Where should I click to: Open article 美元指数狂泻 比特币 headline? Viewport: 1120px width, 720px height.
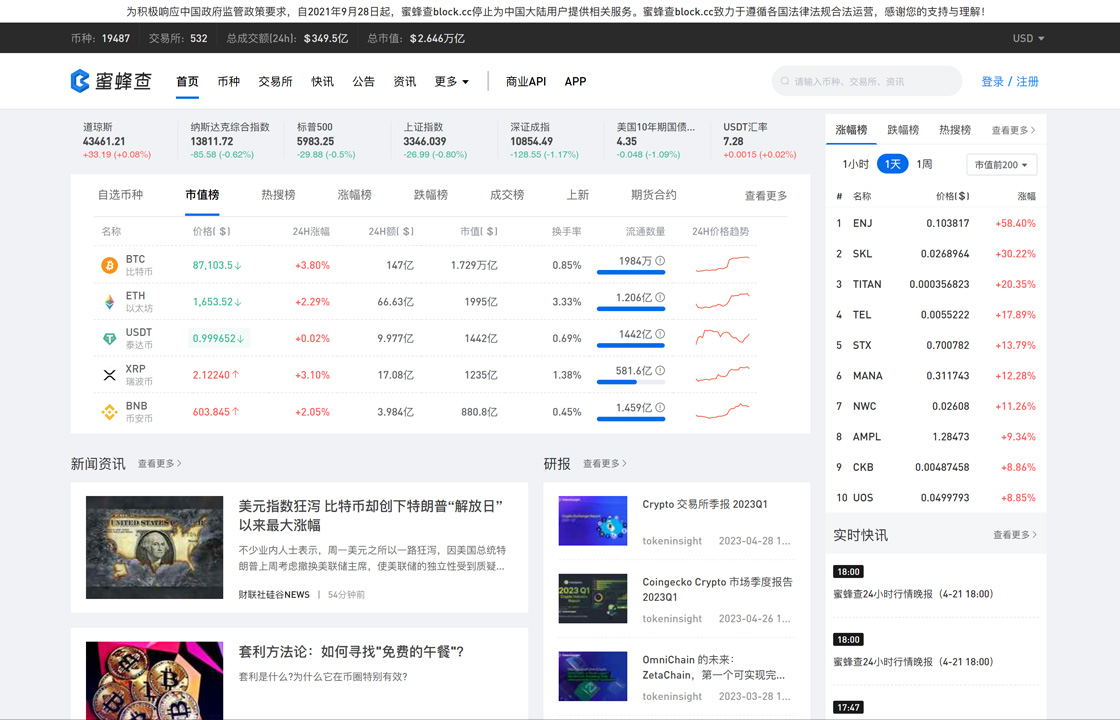pyautogui.click(x=371, y=516)
